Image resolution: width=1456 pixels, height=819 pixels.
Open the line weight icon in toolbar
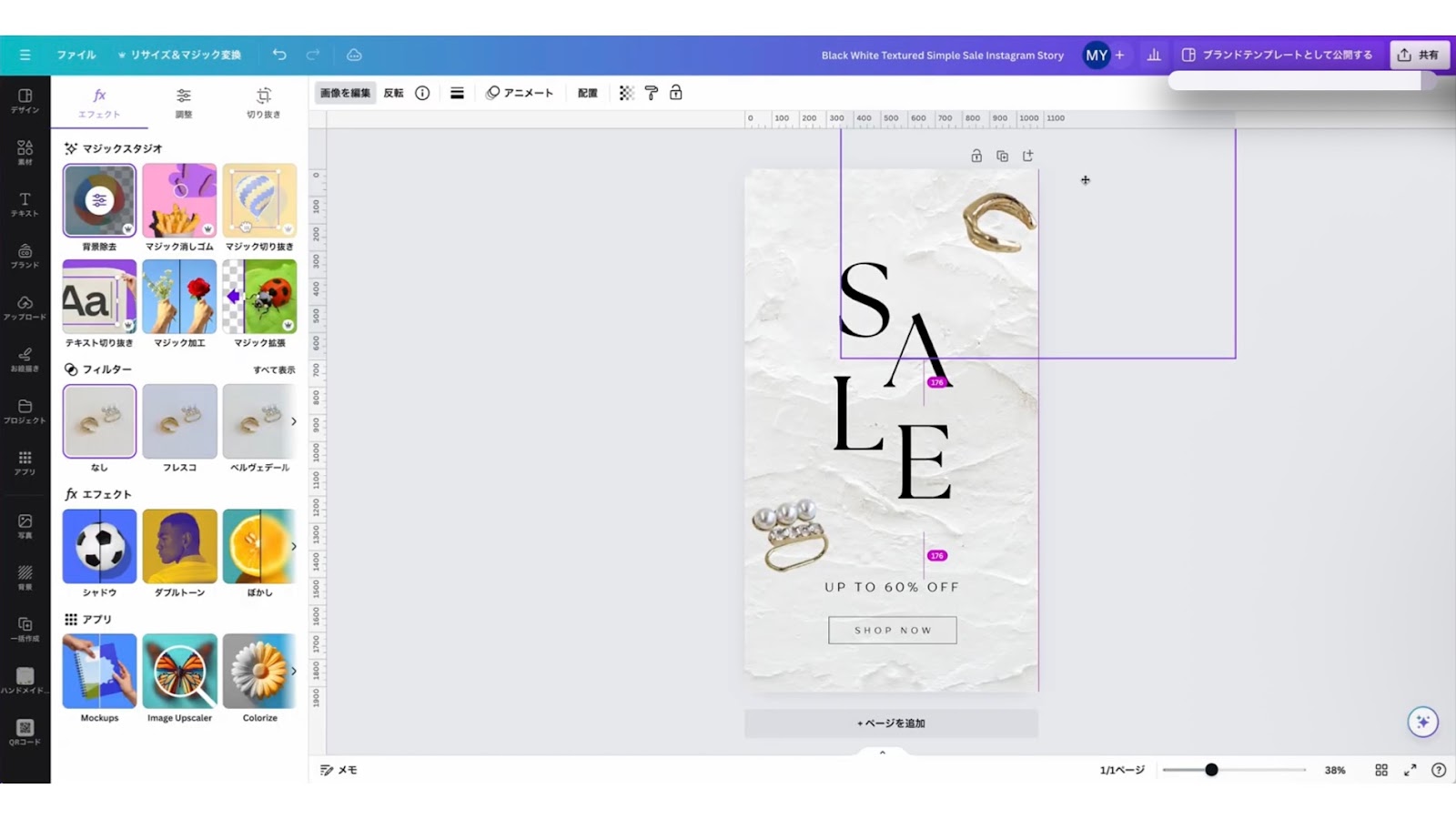pyautogui.click(x=457, y=93)
